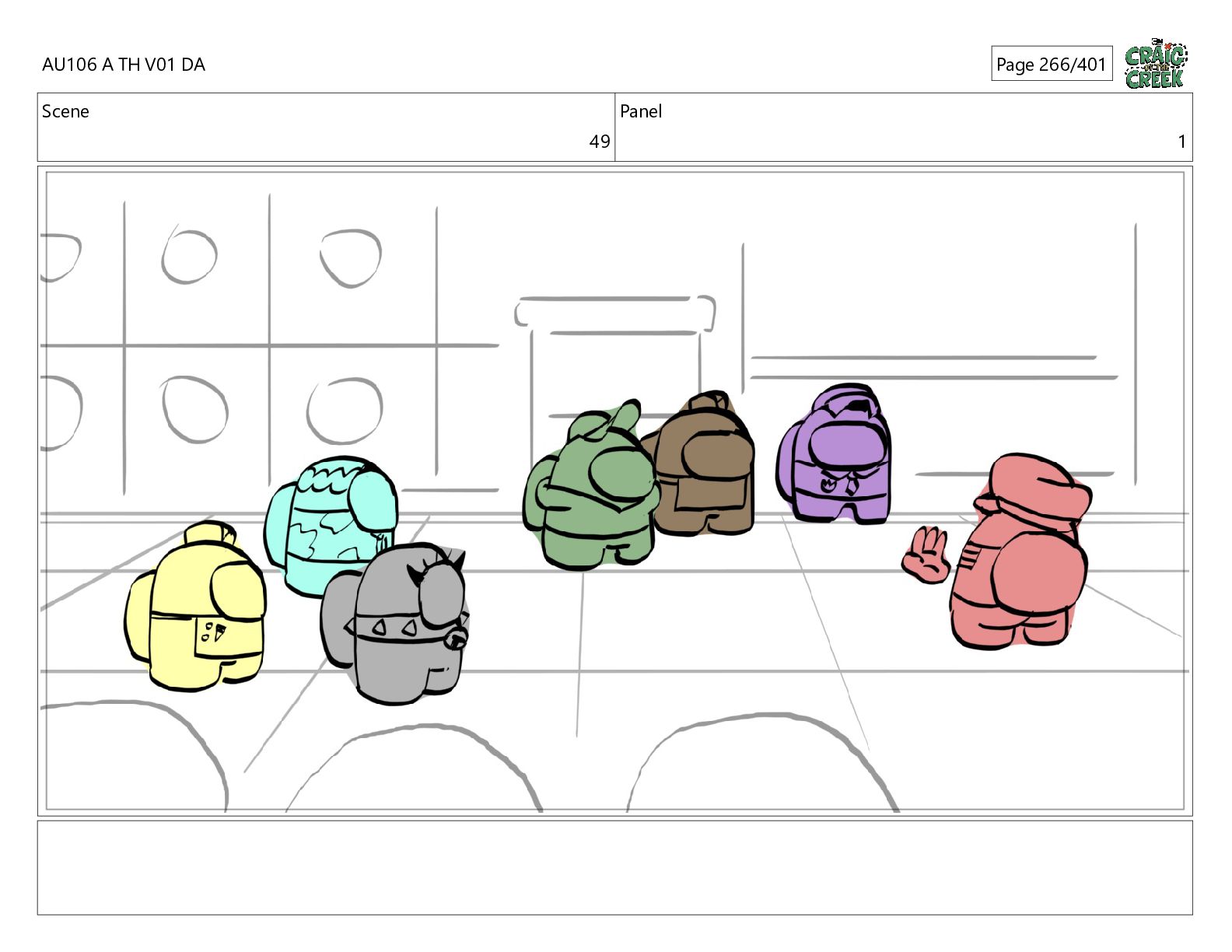The height and width of the screenshot is (952, 1232).
Task: Click the scene number 49
Action: pos(600,142)
